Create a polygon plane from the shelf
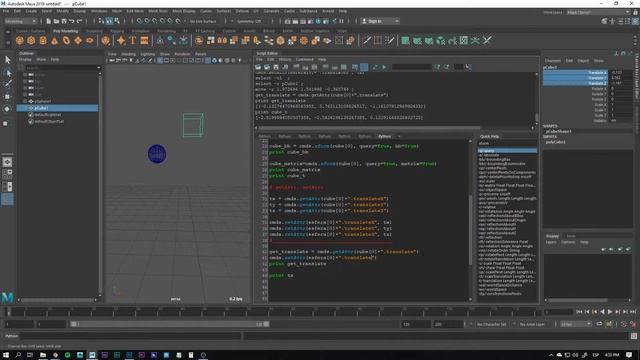Screen dimensions: 640x360 pyautogui.click(x=78, y=40)
